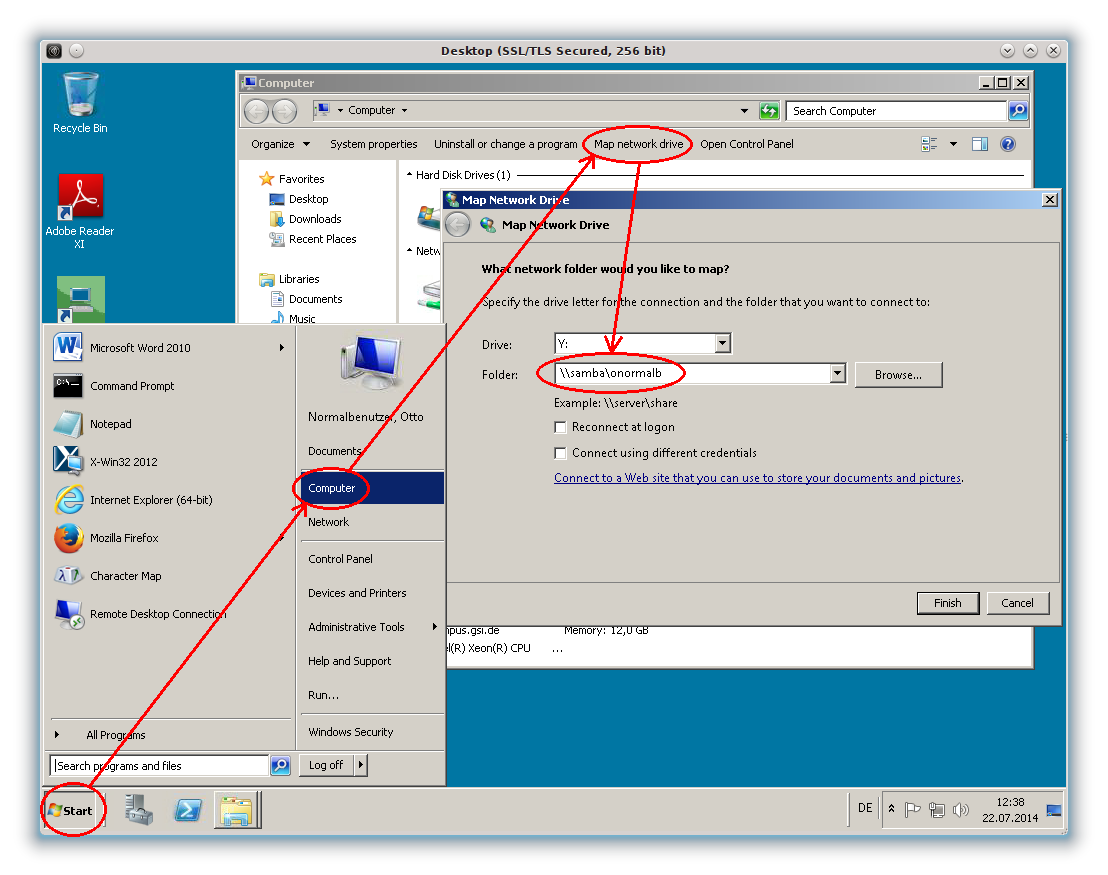Screen dimensions: 1108x875
Task: Click the Recycle Bin desktop icon
Action: [x=81, y=102]
